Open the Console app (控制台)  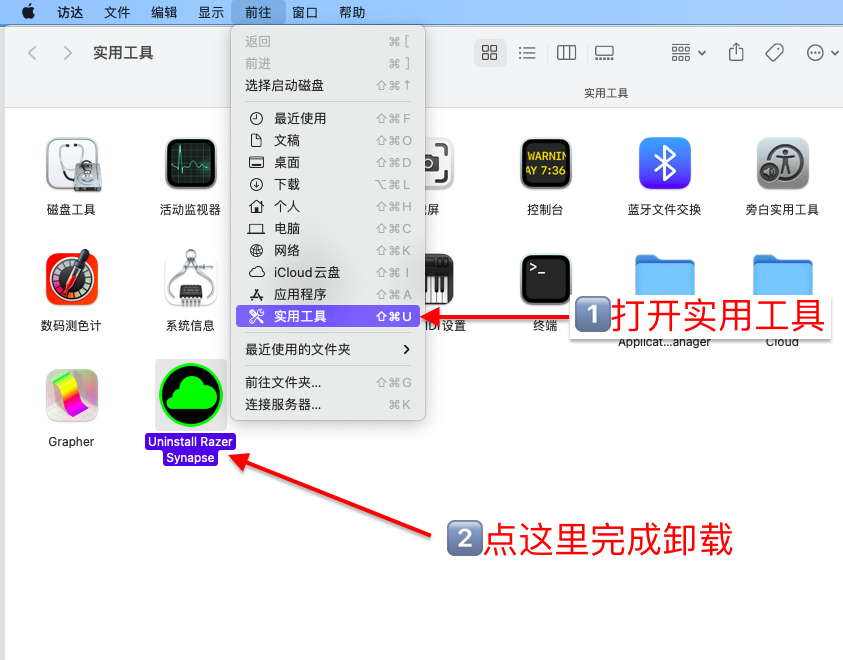pos(546,164)
